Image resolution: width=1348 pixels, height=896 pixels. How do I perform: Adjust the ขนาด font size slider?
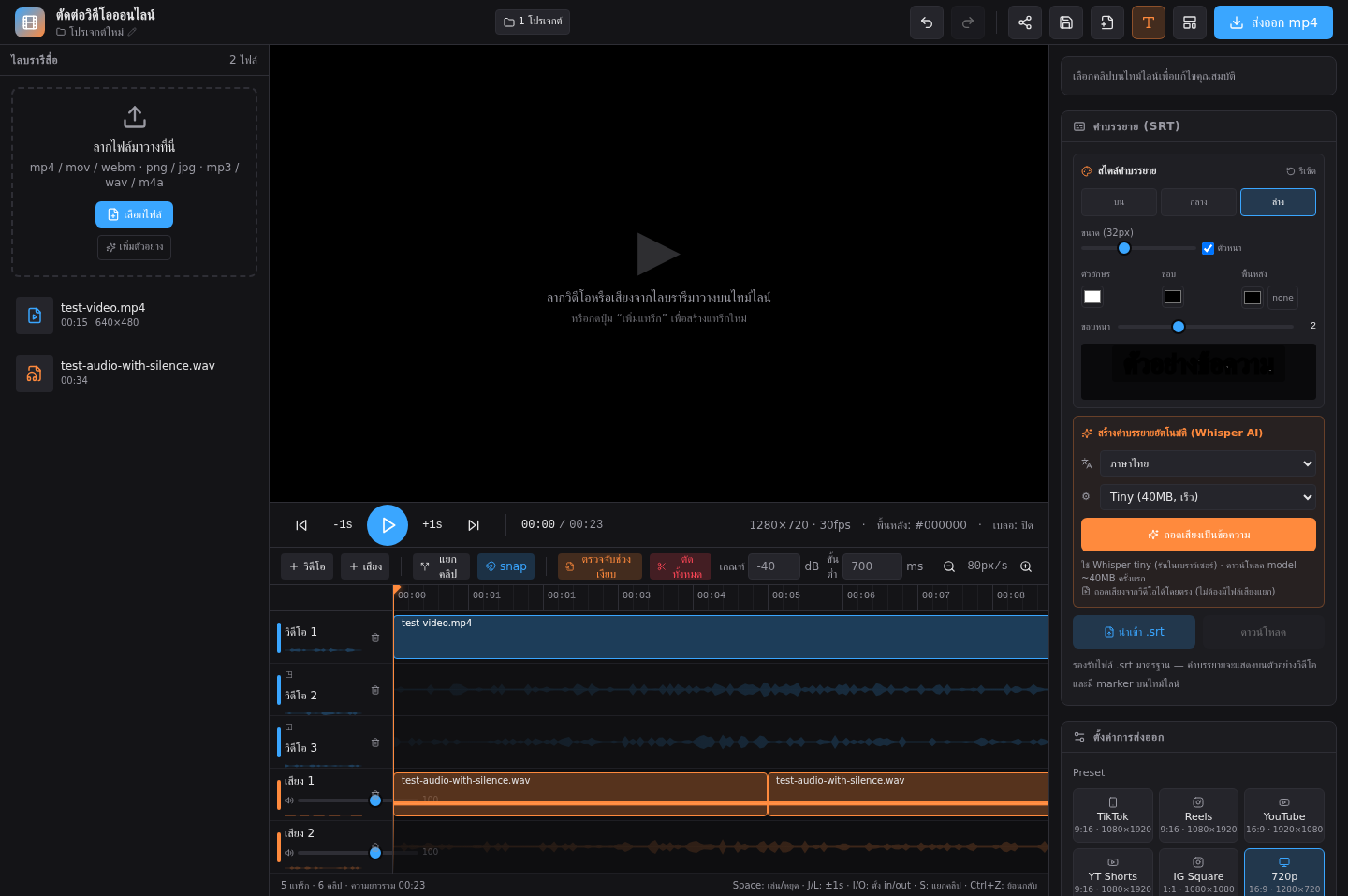[1138, 248]
